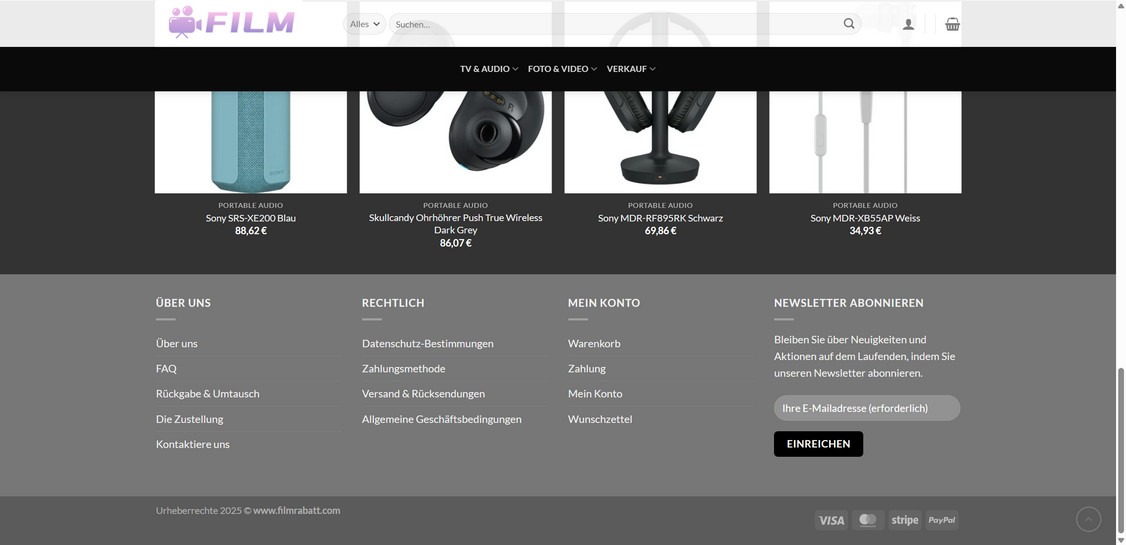Click PORTABLE AUDIO label above Sony SRS-XE200
This screenshot has width=1126, height=545.
tap(251, 205)
